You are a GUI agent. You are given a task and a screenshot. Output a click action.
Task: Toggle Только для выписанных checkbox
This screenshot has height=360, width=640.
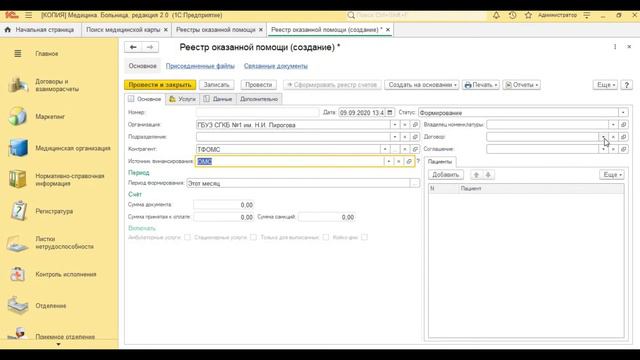(326, 237)
